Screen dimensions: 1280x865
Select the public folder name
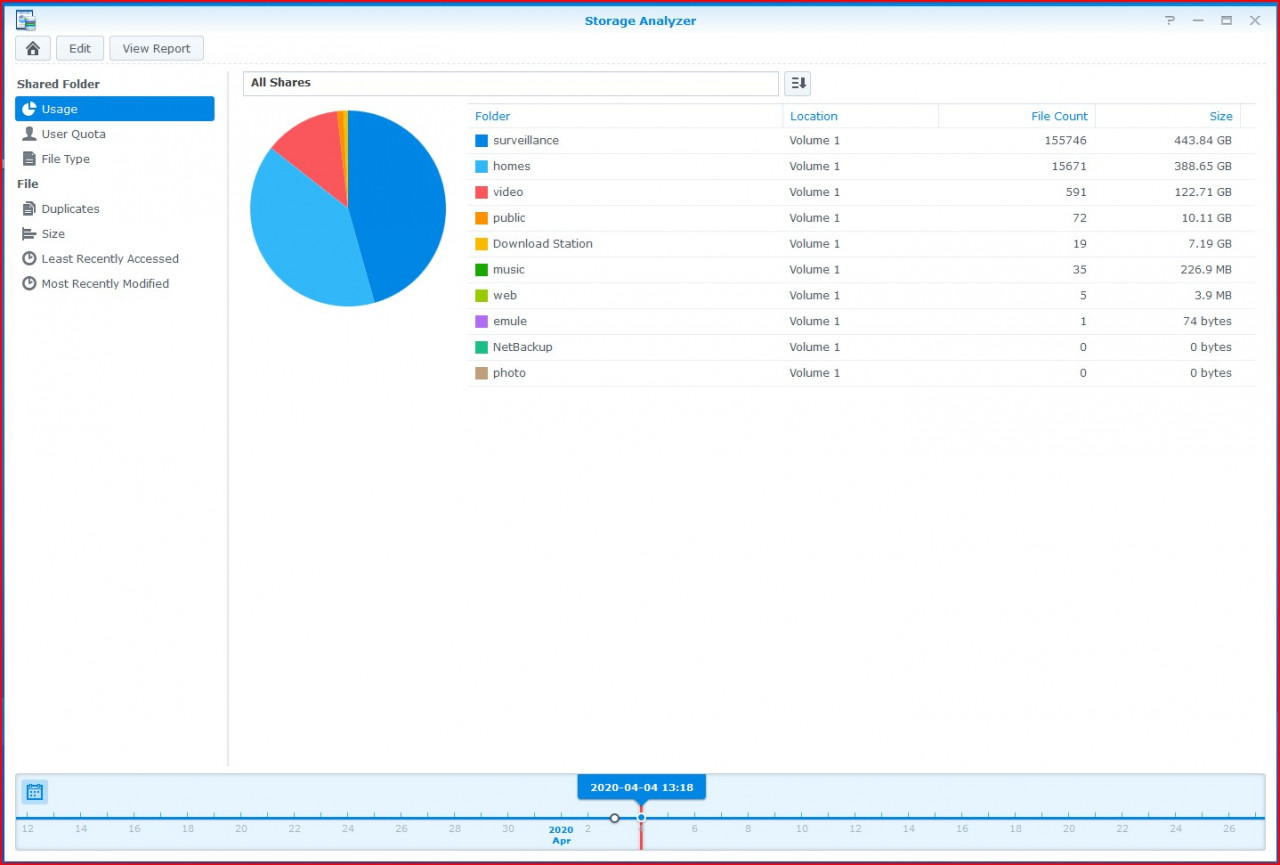coord(509,218)
